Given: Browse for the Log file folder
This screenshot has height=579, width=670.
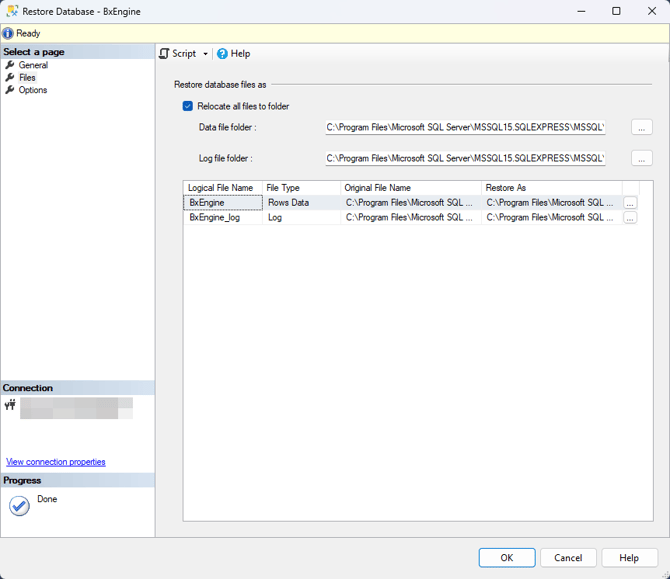Looking at the screenshot, I should pyautogui.click(x=641, y=159).
